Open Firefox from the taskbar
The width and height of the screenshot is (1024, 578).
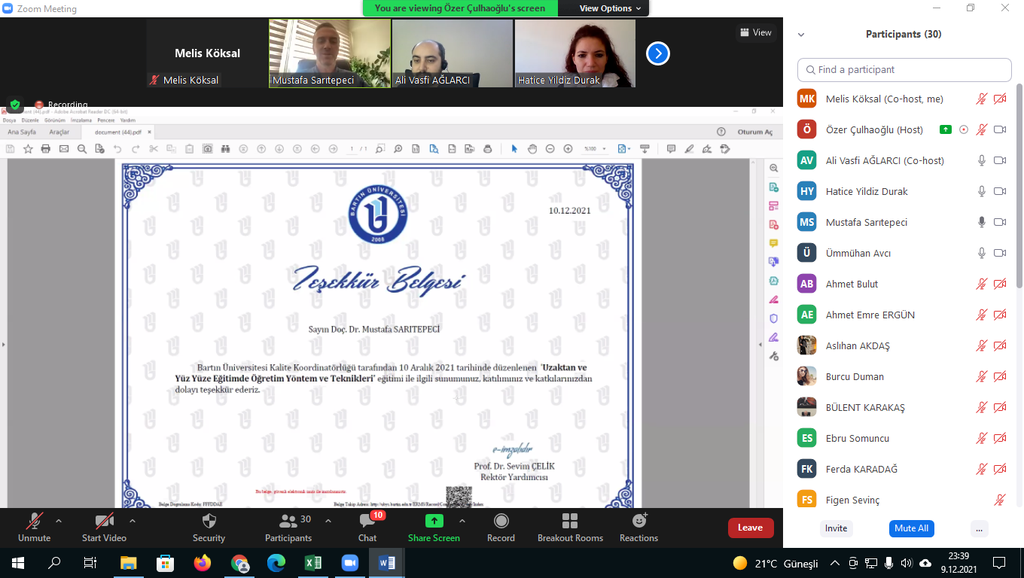[203, 563]
